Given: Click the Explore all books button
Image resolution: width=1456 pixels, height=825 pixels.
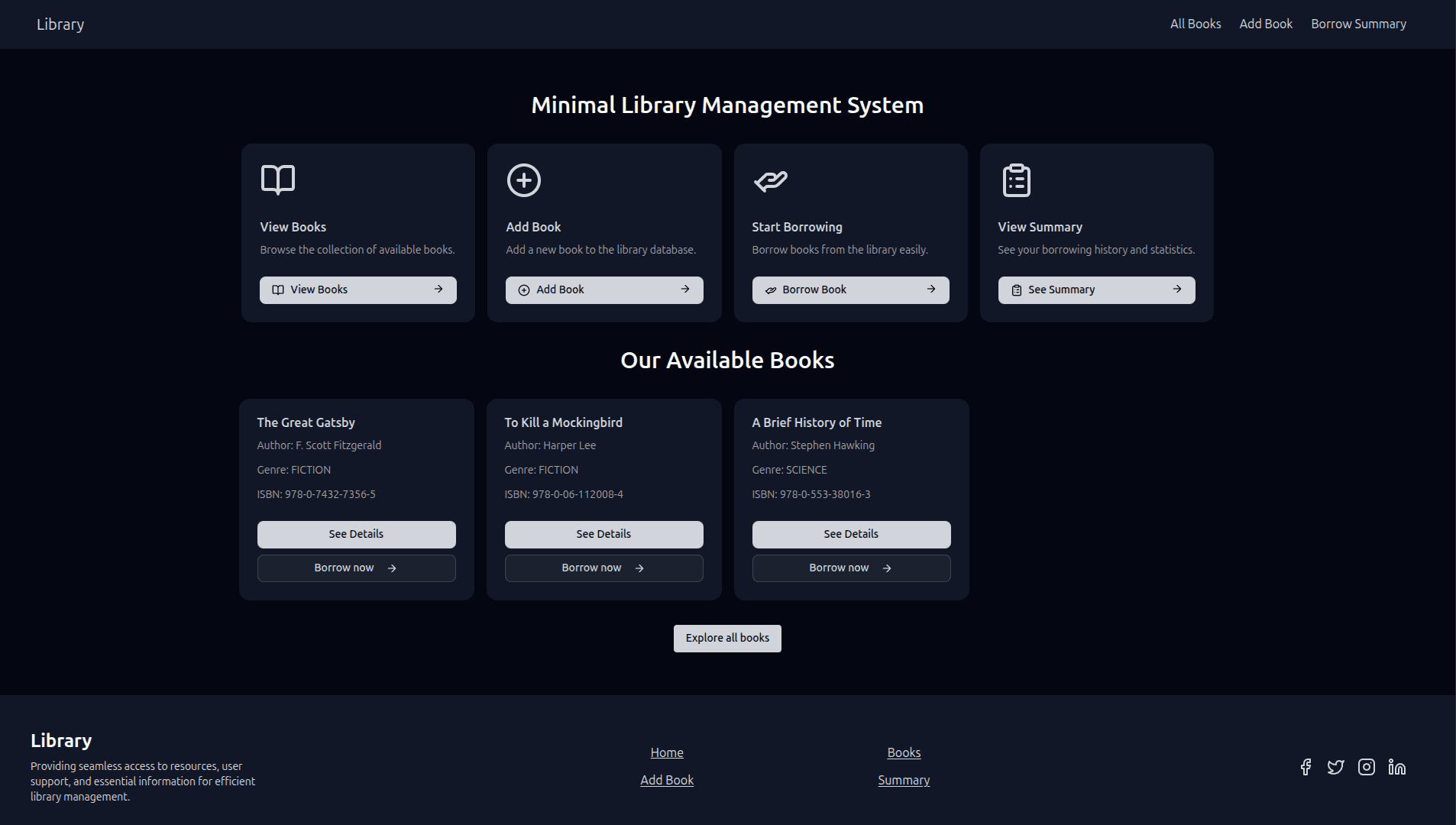Looking at the screenshot, I should [727, 639].
